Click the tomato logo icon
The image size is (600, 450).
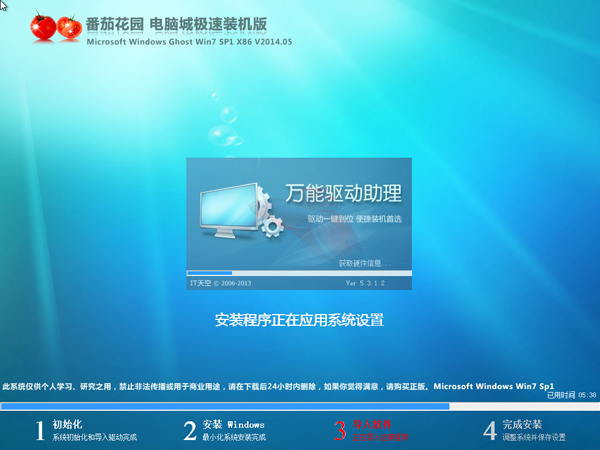point(56,27)
